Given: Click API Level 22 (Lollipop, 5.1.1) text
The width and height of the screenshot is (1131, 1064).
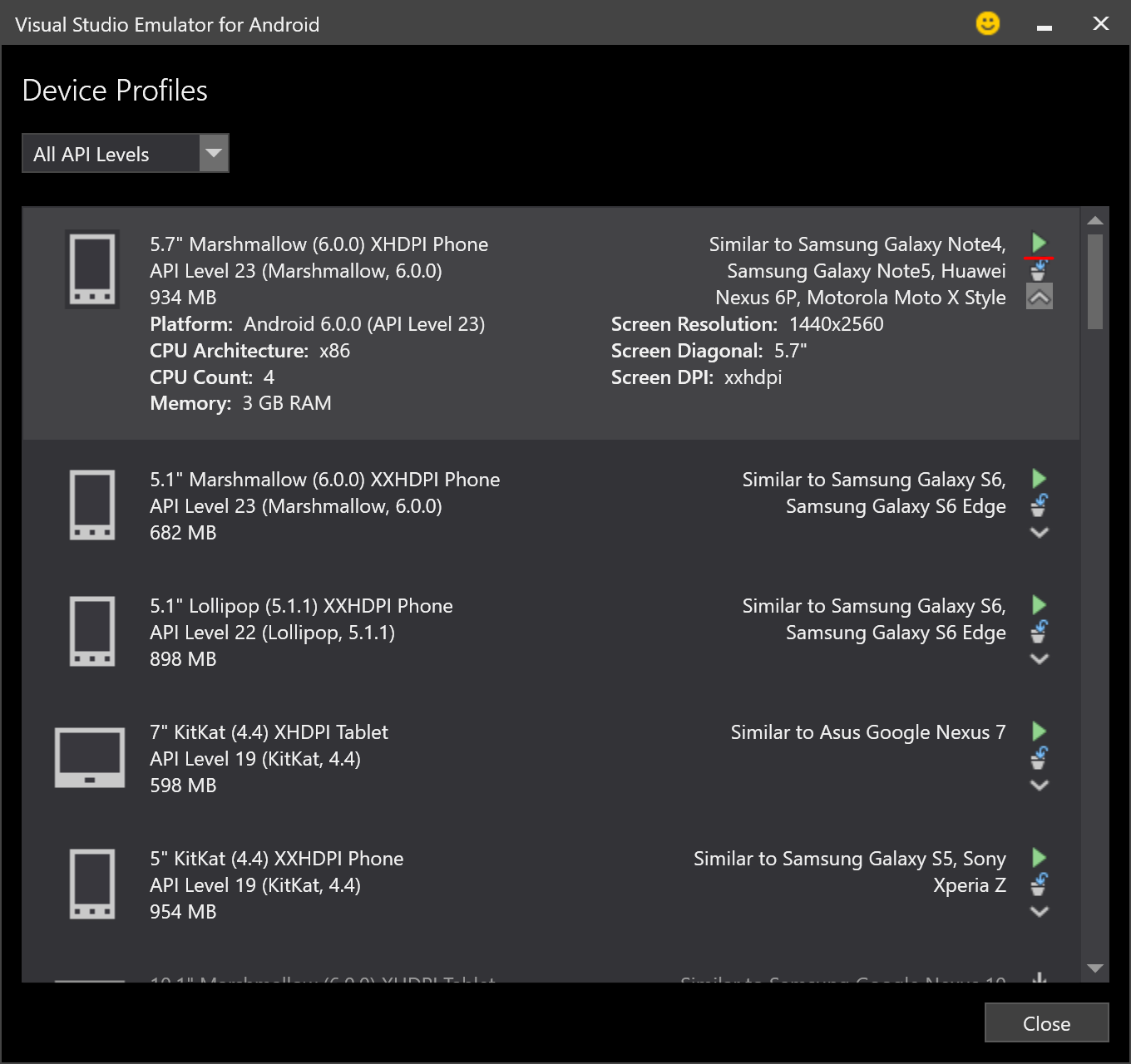Looking at the screenshot, I should tap(272, 633).
